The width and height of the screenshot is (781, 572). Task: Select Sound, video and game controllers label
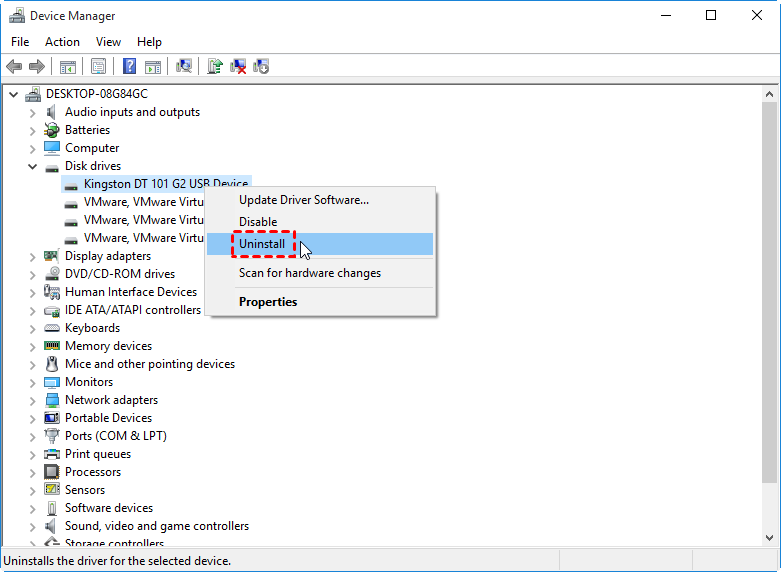click(x=157, y=526)
